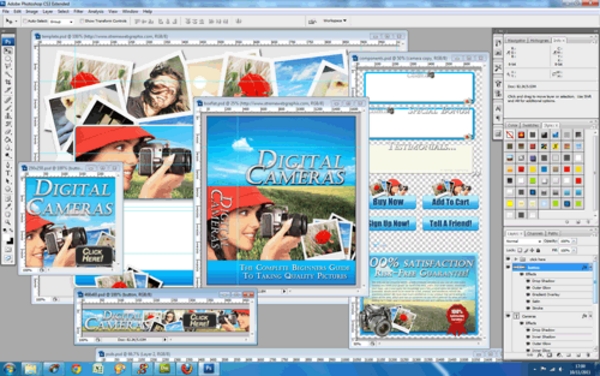Click the lock all padlock icon
Viewport: 600px width, 376px height.
pyautogui.click(x=538, y=250)
